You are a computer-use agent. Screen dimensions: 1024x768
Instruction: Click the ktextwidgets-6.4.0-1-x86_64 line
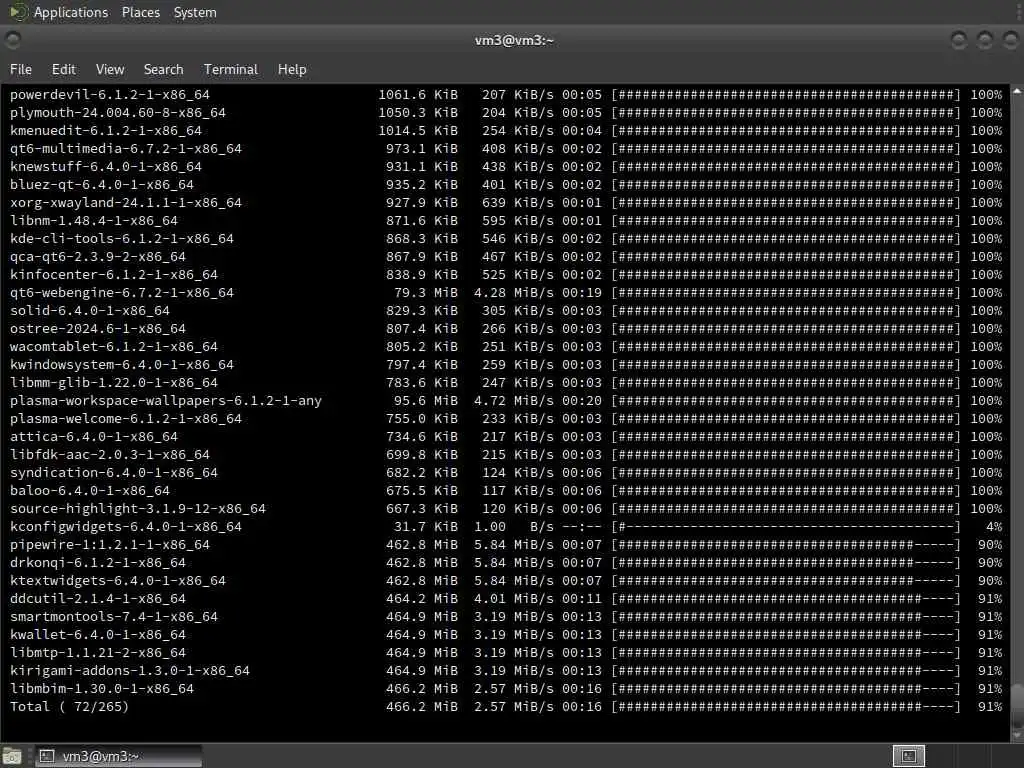[506, 581]
